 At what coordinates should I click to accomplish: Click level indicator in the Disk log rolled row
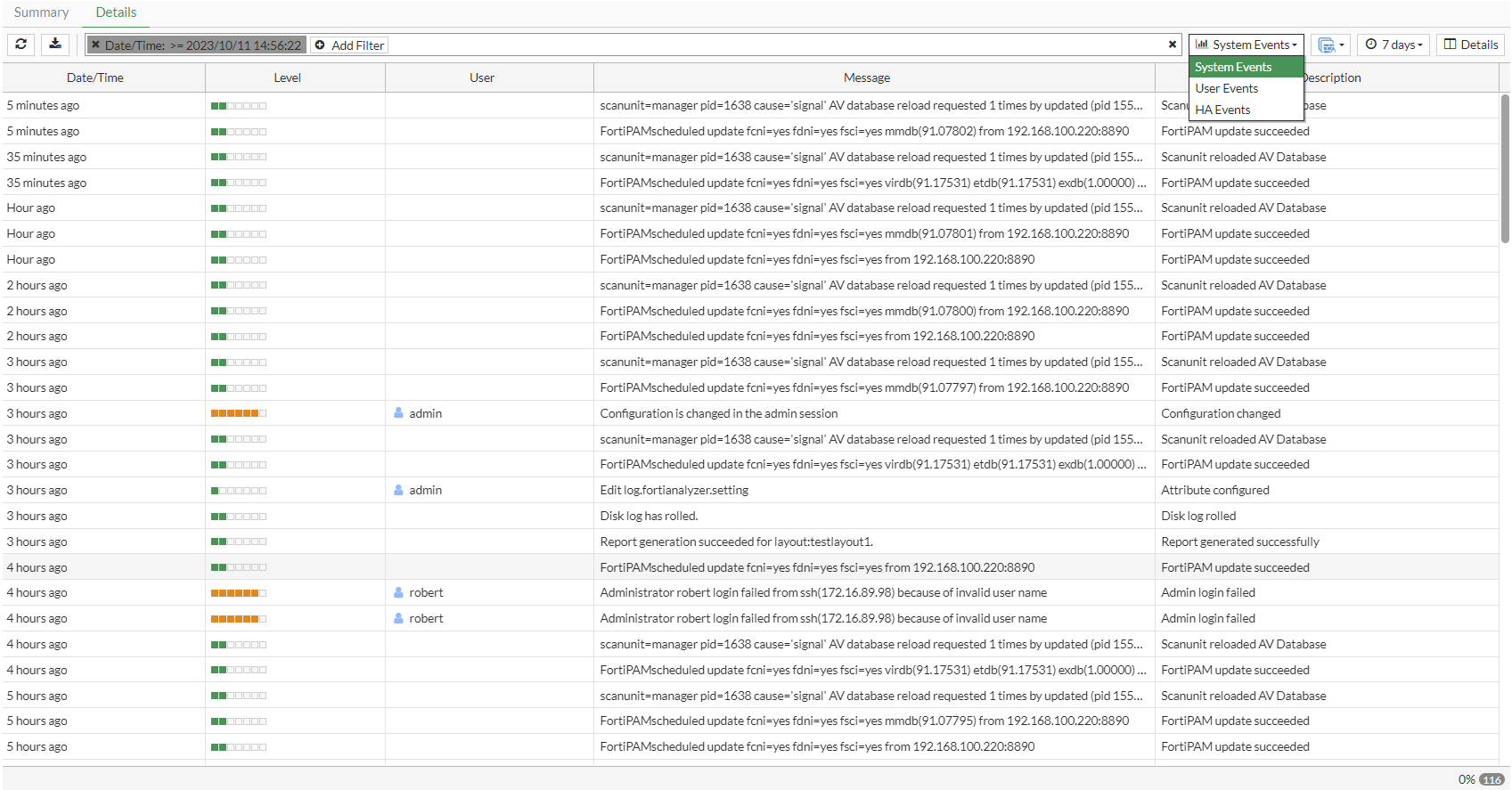[x=239, y=517]
